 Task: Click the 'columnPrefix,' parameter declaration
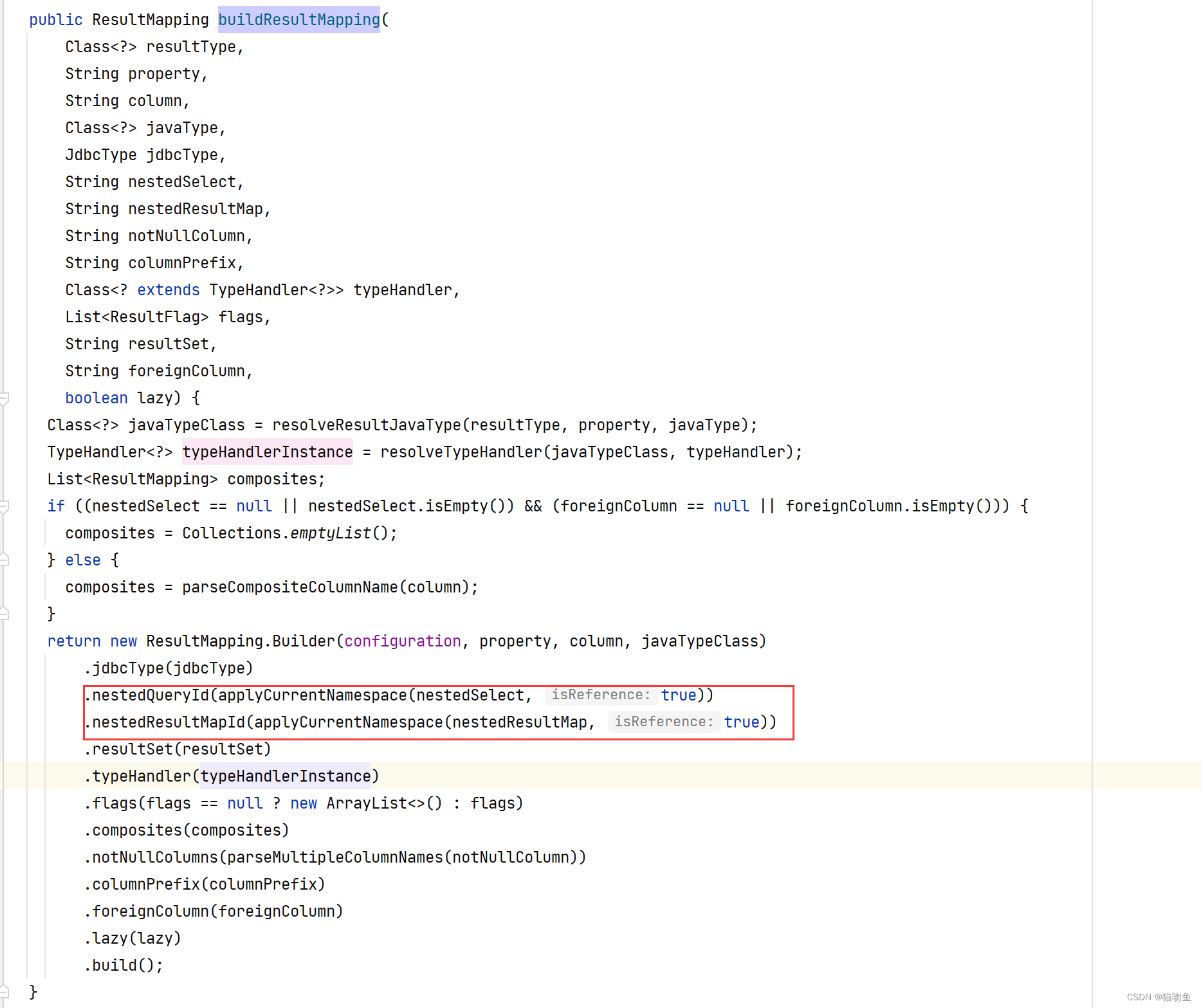186,263
